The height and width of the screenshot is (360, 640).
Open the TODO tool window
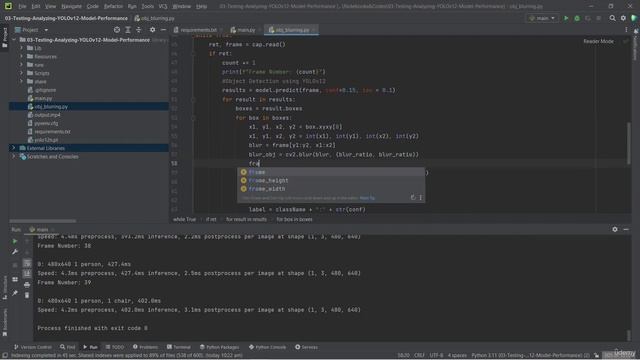(x=115, y=347)
